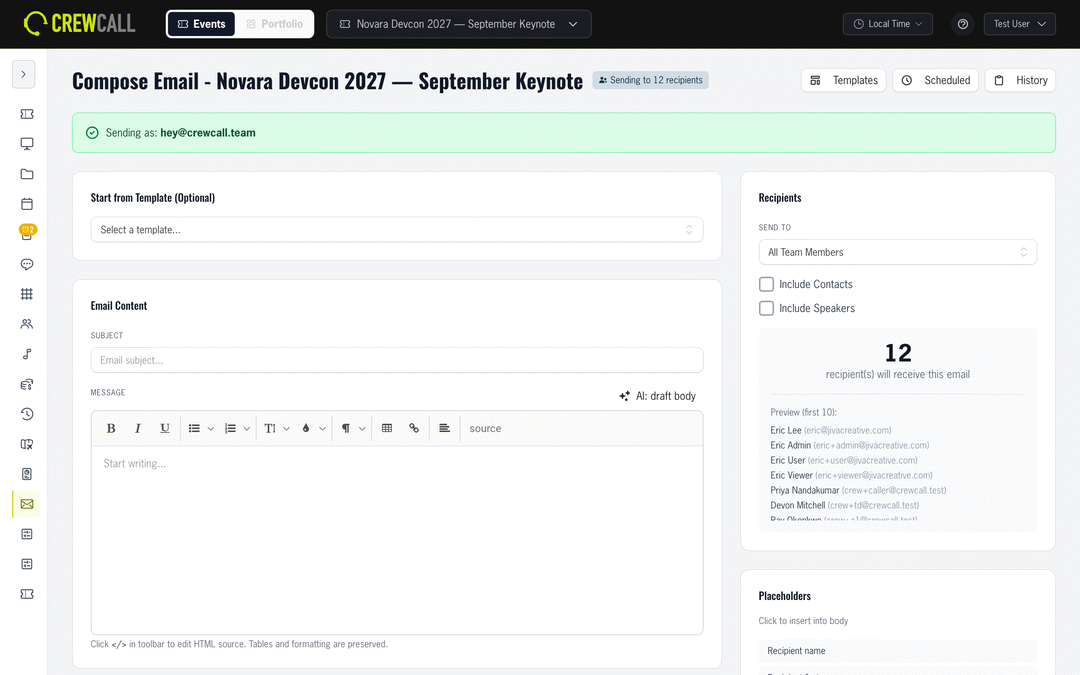Insert the Recipient name placeholder
Image resolution: width=1080 pixels, height=675 pixels.
pyautogui.click(x=897, y=651)
